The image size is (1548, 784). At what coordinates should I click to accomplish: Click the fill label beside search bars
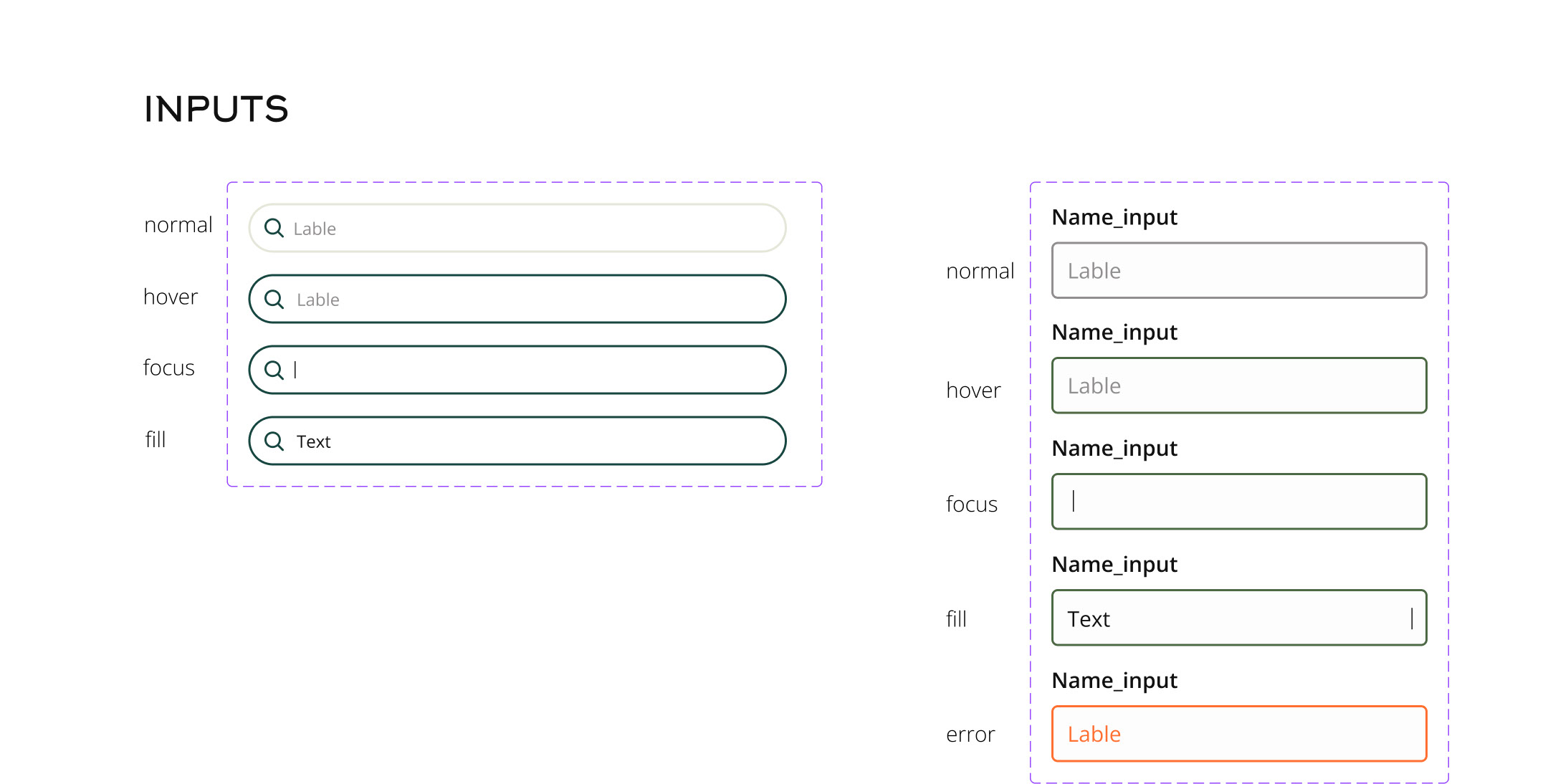point(156,439)
